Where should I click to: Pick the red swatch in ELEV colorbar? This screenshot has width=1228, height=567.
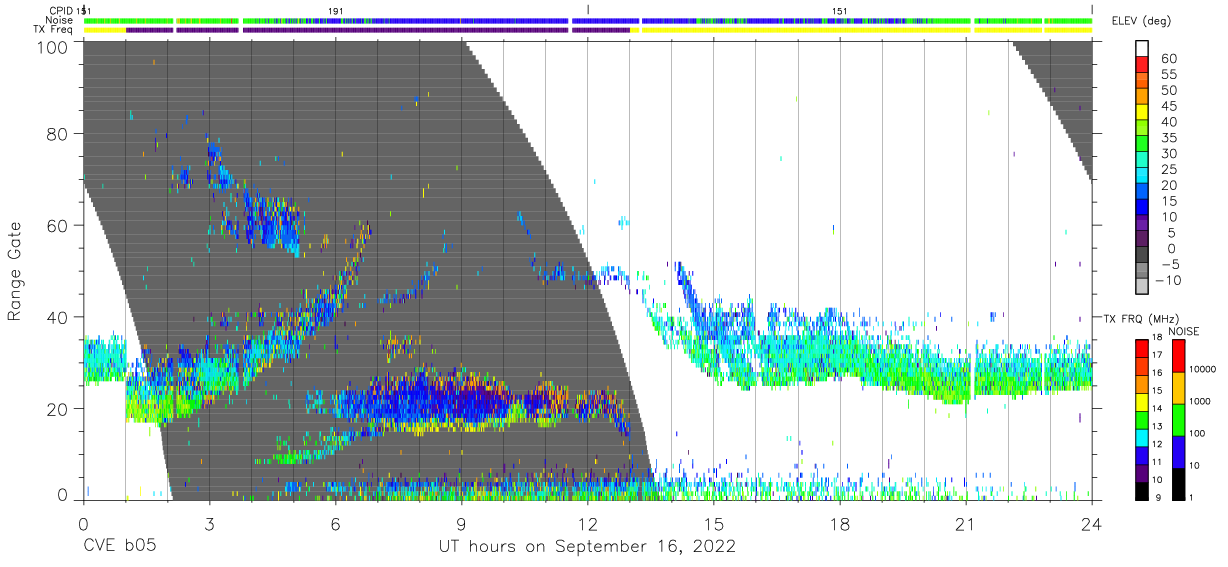pos(1144,65)
